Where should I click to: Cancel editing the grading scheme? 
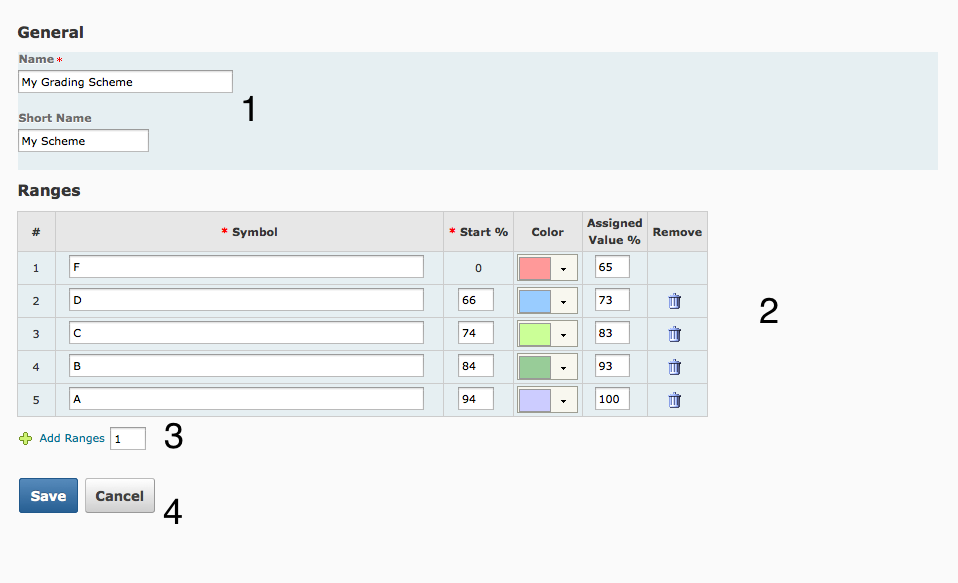coord(120,496)
